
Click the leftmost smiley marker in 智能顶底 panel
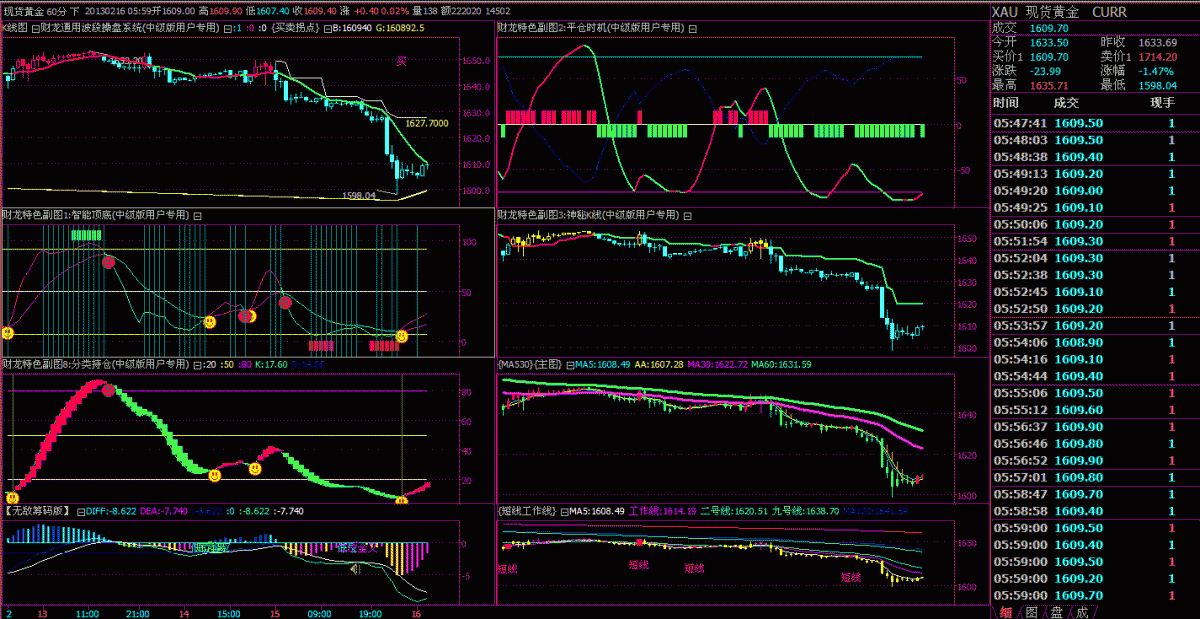[x=7, y=332]
